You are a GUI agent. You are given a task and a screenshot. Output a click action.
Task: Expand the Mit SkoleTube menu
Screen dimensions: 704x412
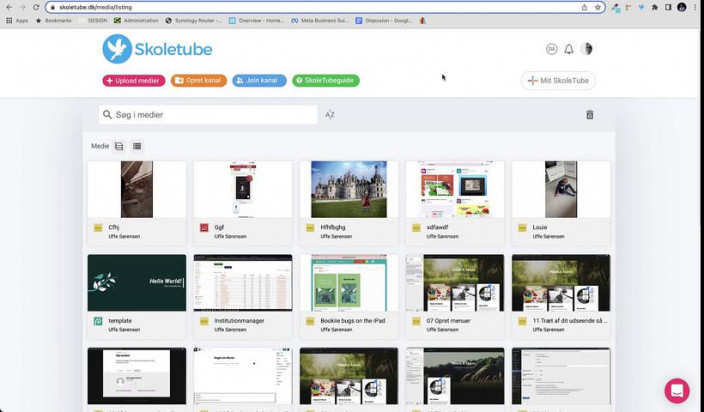coord(558,81)
